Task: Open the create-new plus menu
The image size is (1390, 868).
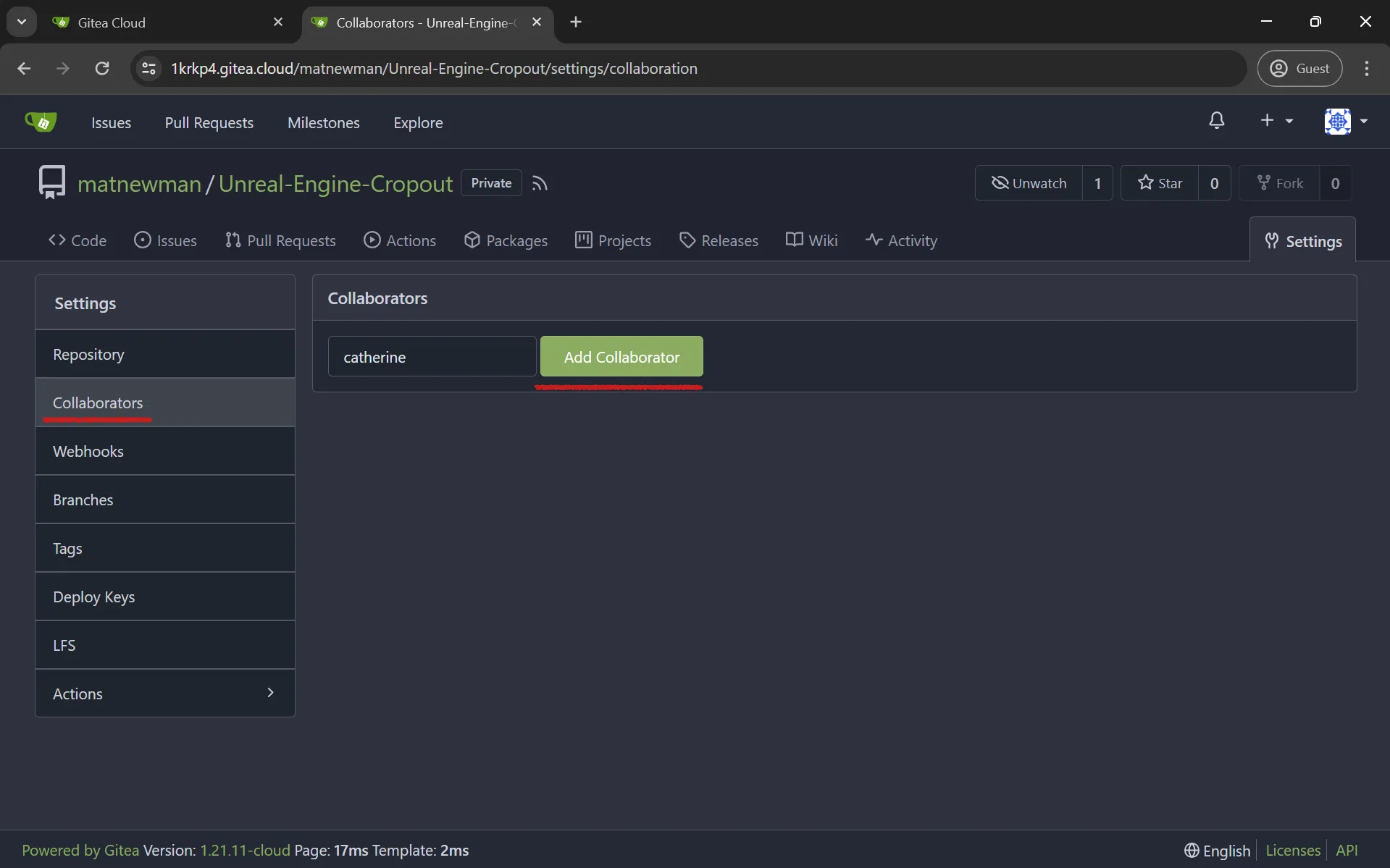Action: tap(1276, 121)
